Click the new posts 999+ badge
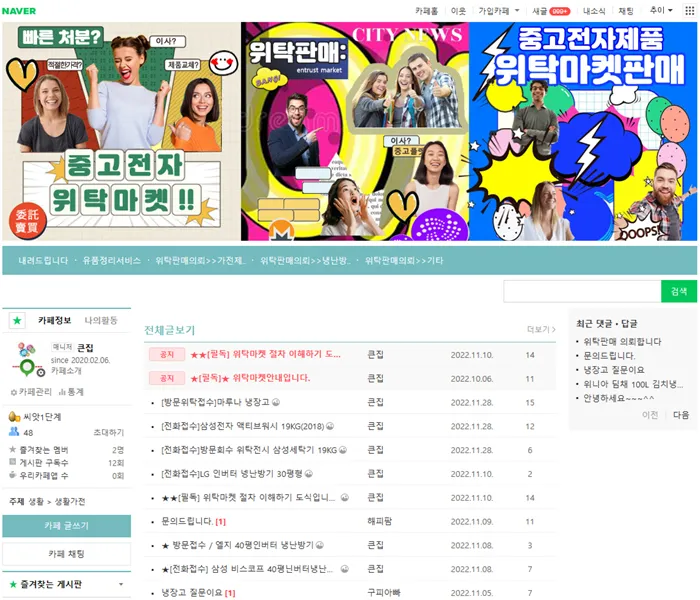700x600 pixels. click(x=560, y=11)
